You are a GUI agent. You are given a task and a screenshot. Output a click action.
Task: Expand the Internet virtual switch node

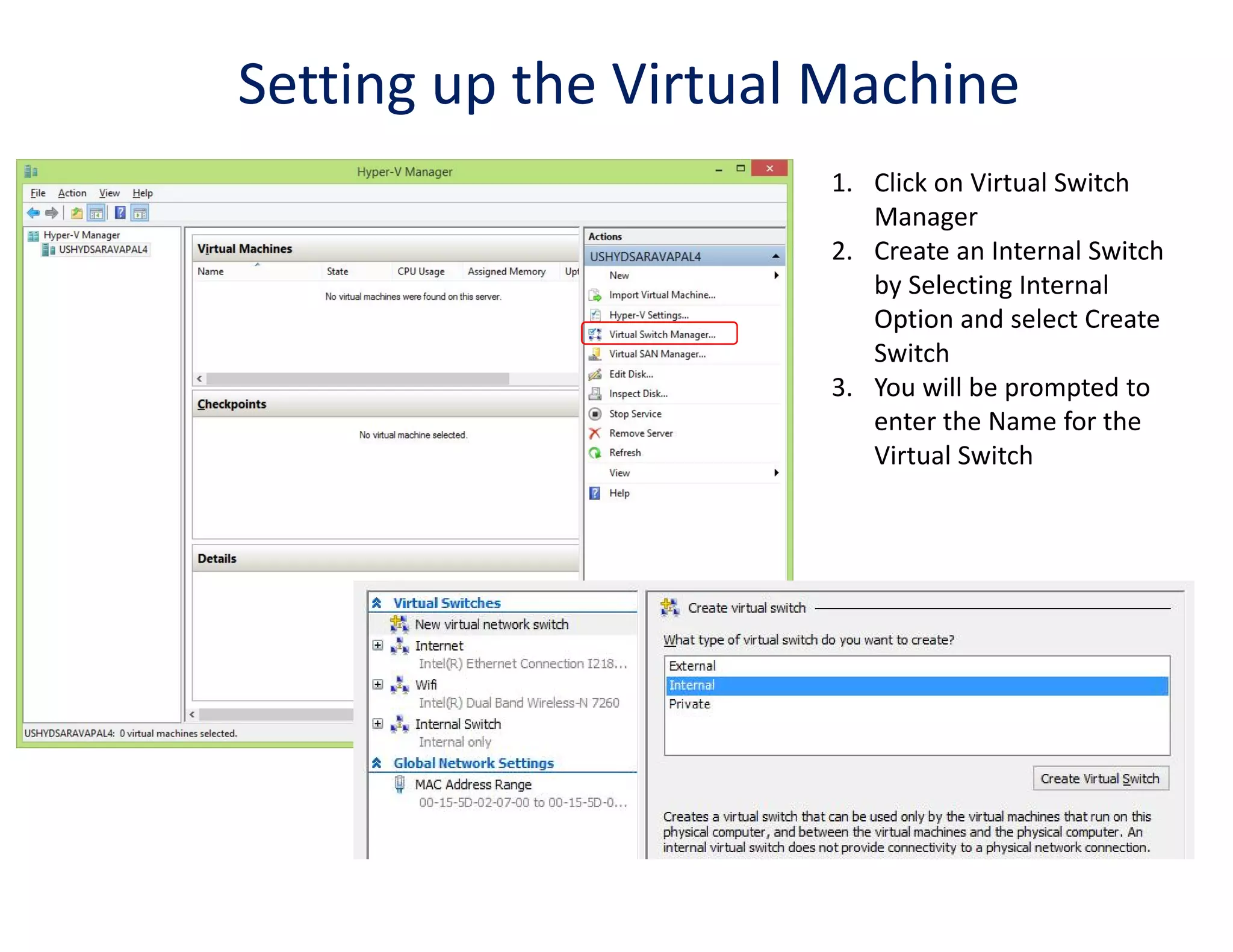click(x=377, y=645)
